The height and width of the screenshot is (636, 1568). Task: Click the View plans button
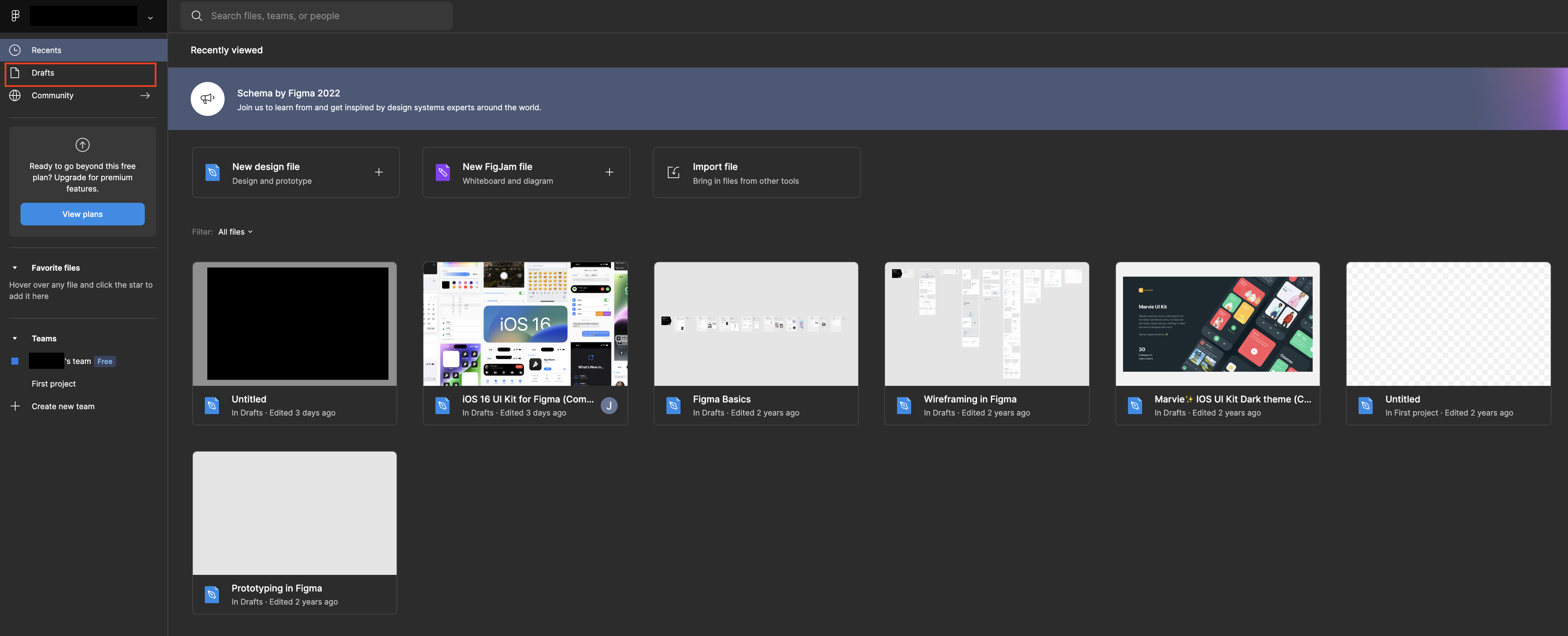[82, 214]
